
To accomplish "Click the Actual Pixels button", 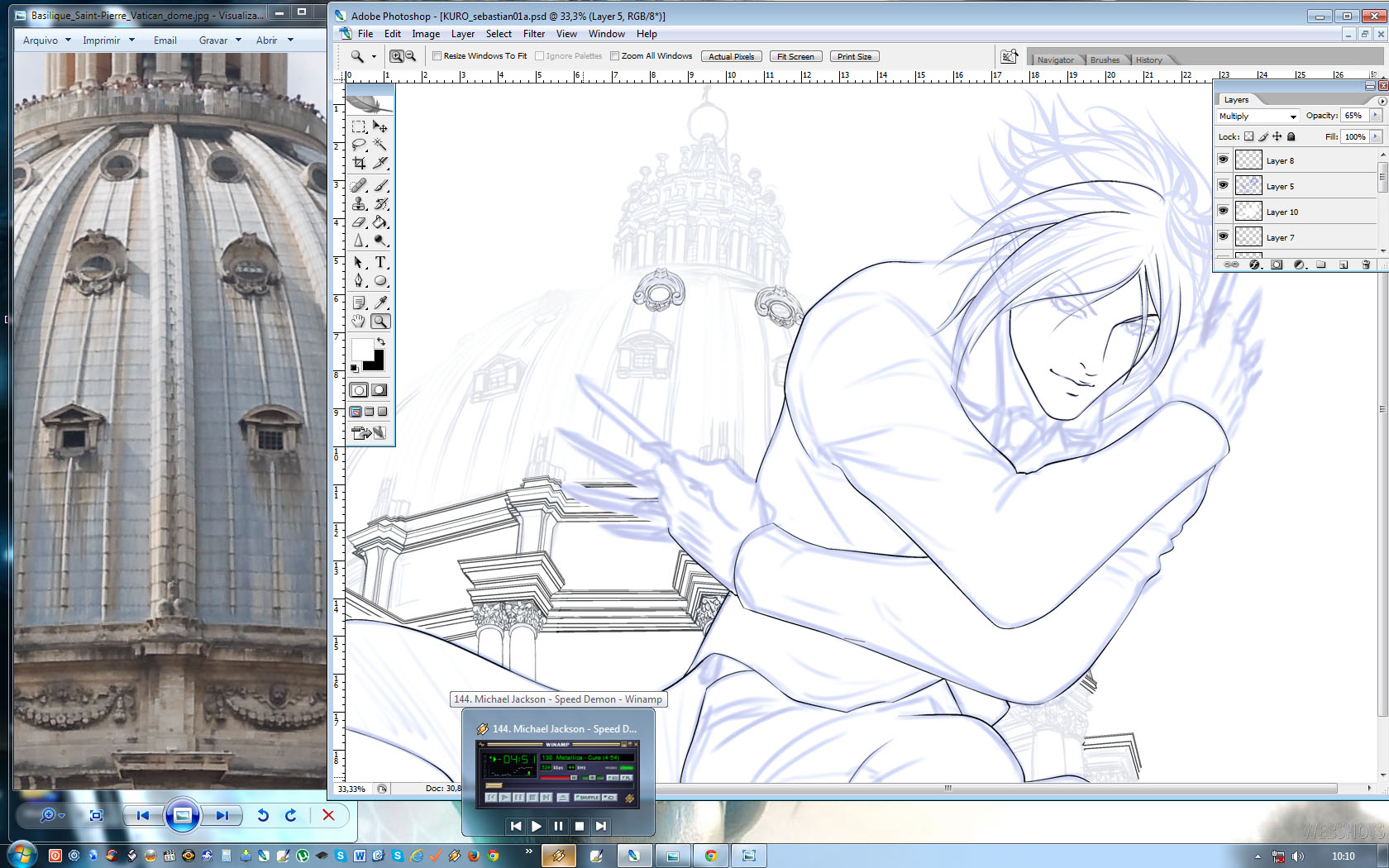I will 732,56.
